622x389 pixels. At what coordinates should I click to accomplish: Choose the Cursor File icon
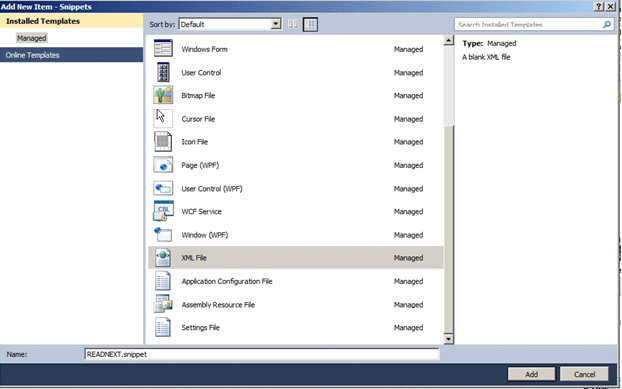(x=163, y=118)
